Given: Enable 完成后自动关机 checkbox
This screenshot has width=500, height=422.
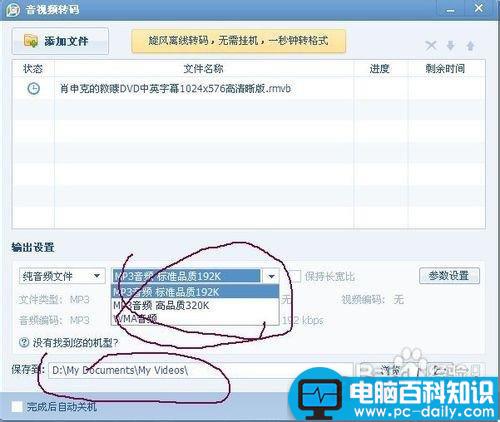Looking at the screenshot, I should [x=17, y=407].
